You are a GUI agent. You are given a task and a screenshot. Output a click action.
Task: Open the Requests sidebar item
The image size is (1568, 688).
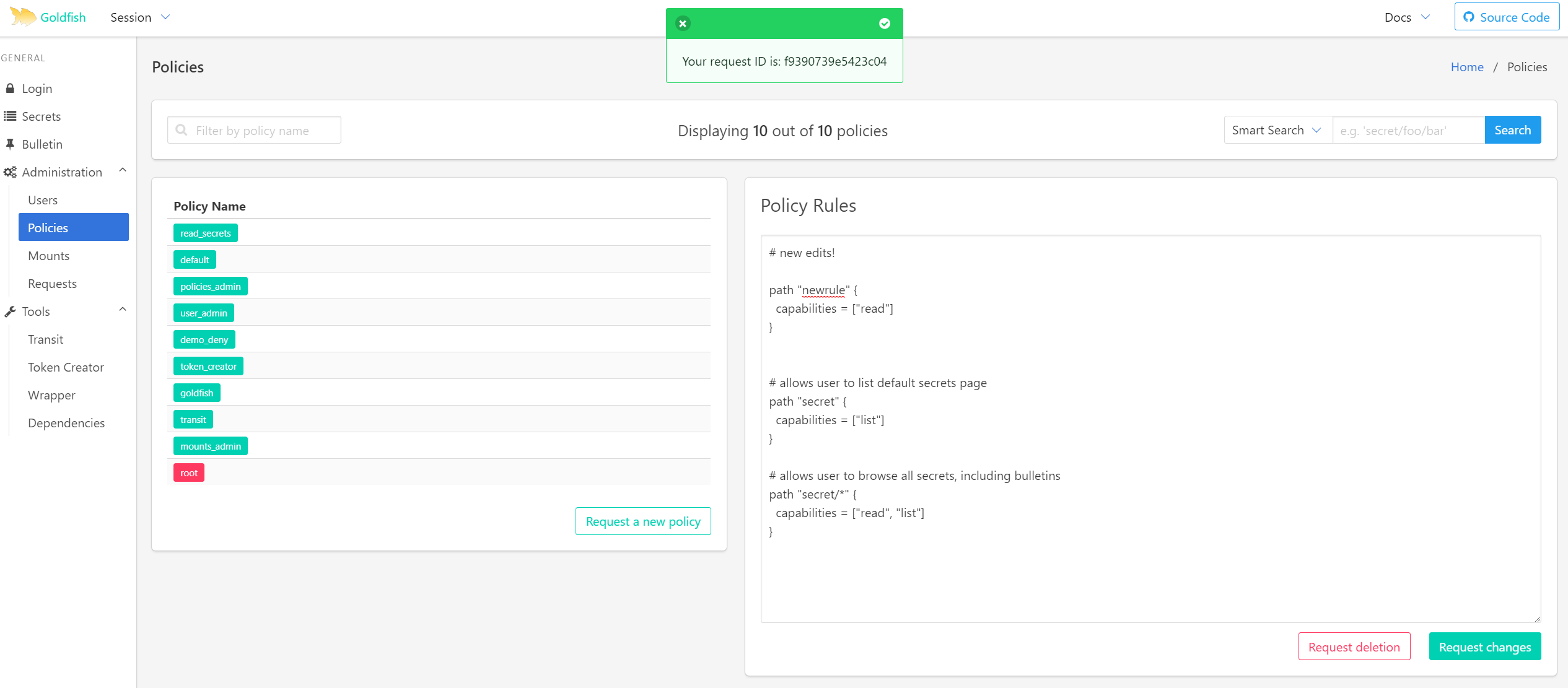pos(52,284)
